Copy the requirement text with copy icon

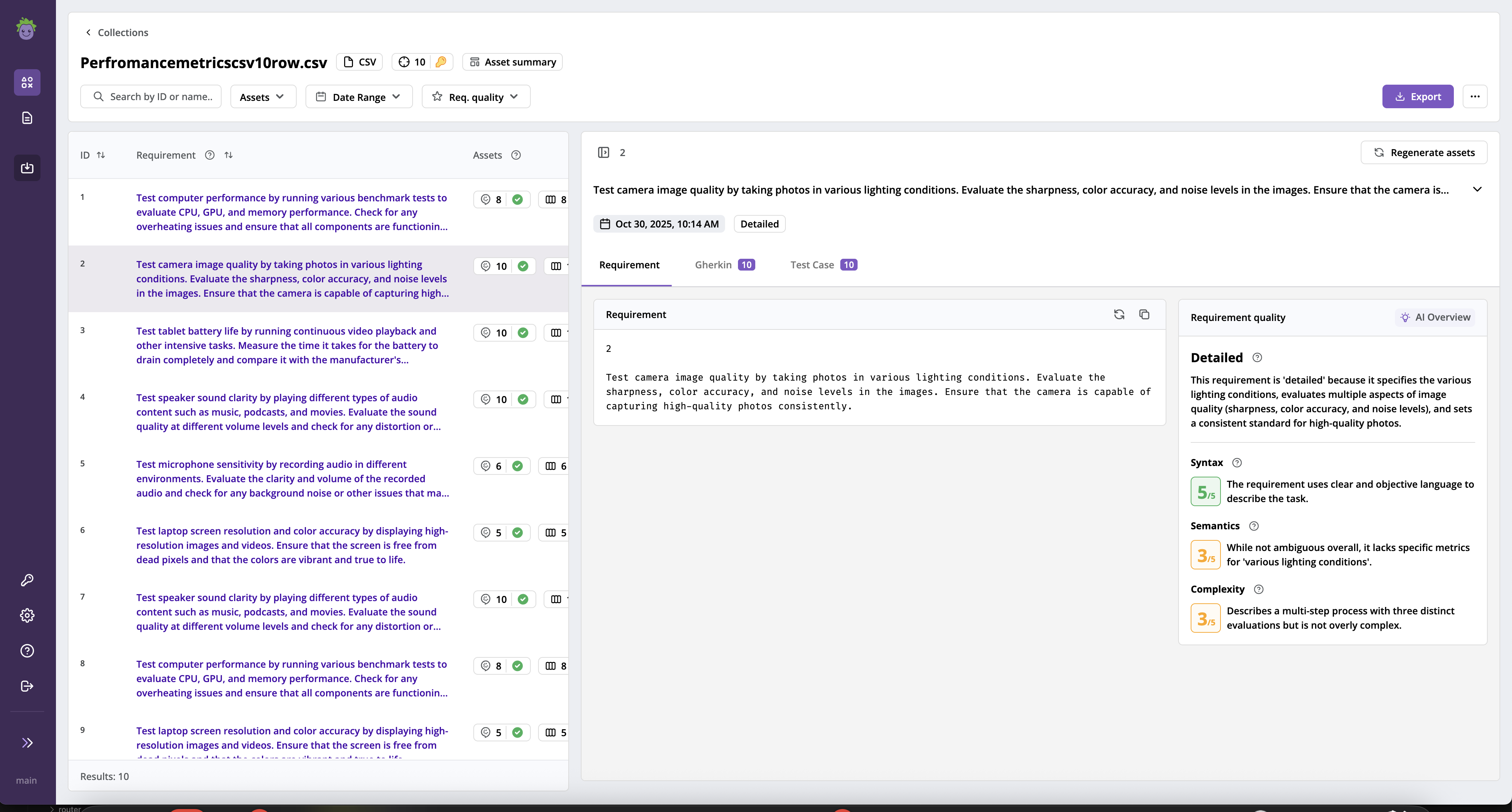(x=1144, y=315)
